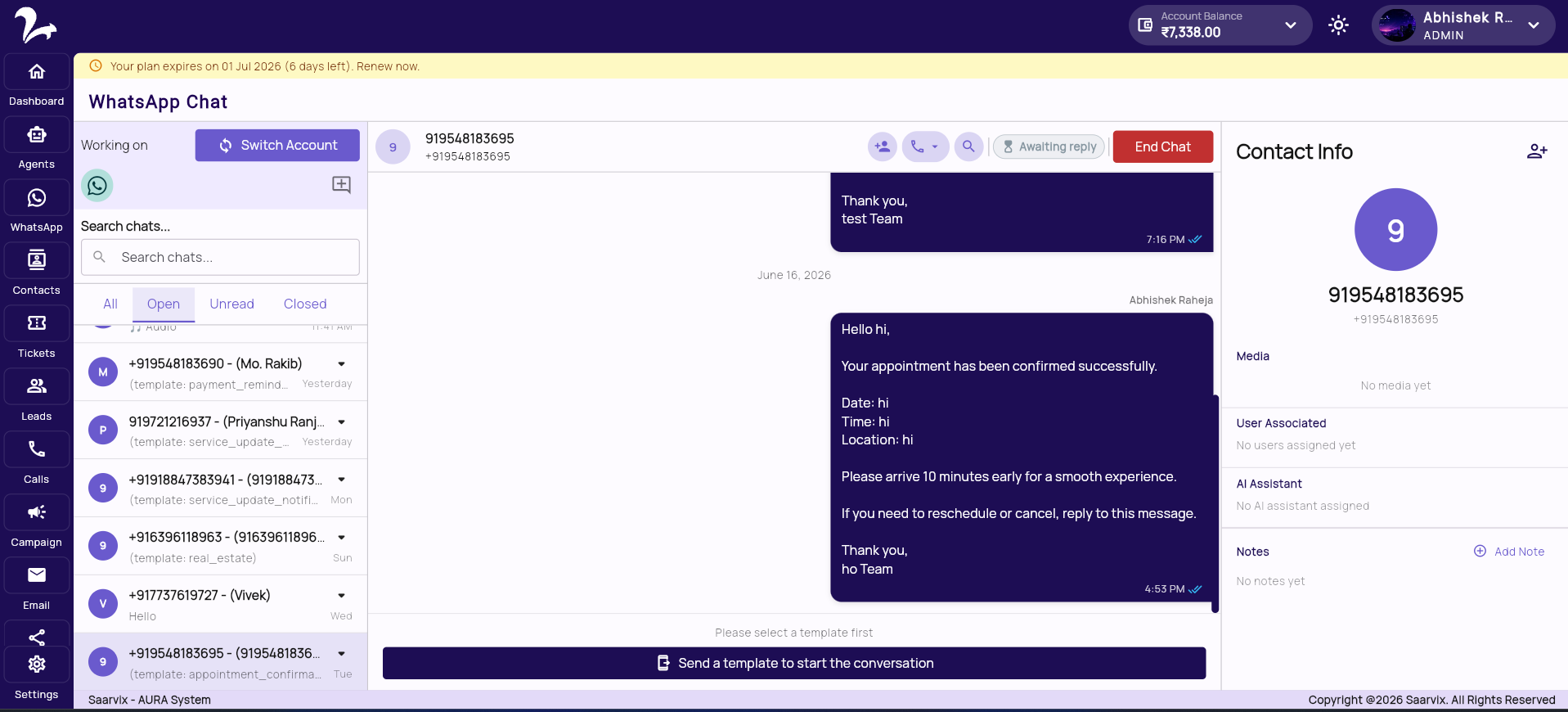Expand options for +919548183695 chat
This screenshot has width=1568, height=712.
(341, 654)
